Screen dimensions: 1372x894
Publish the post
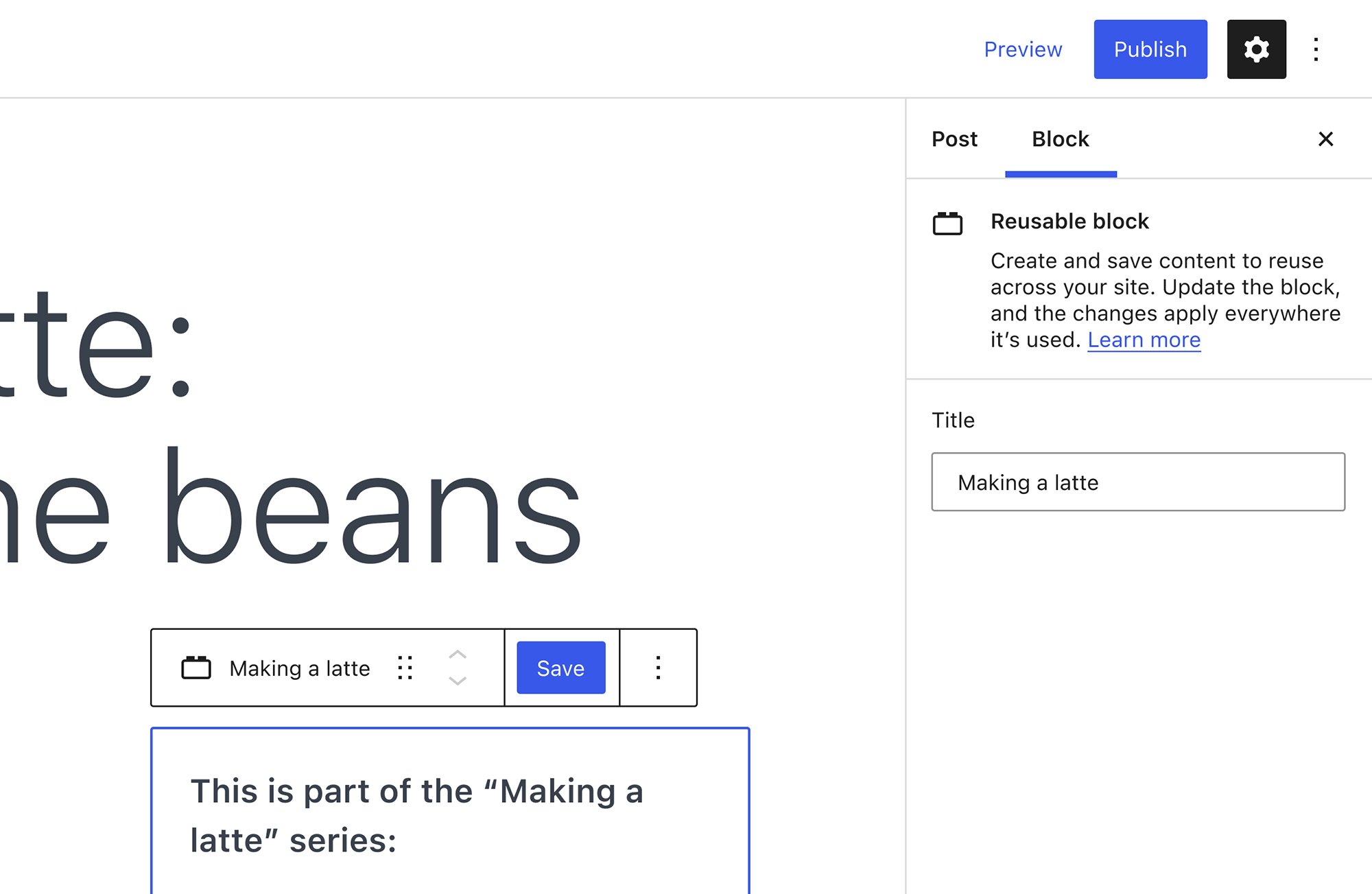click(x=1150, y=49)
